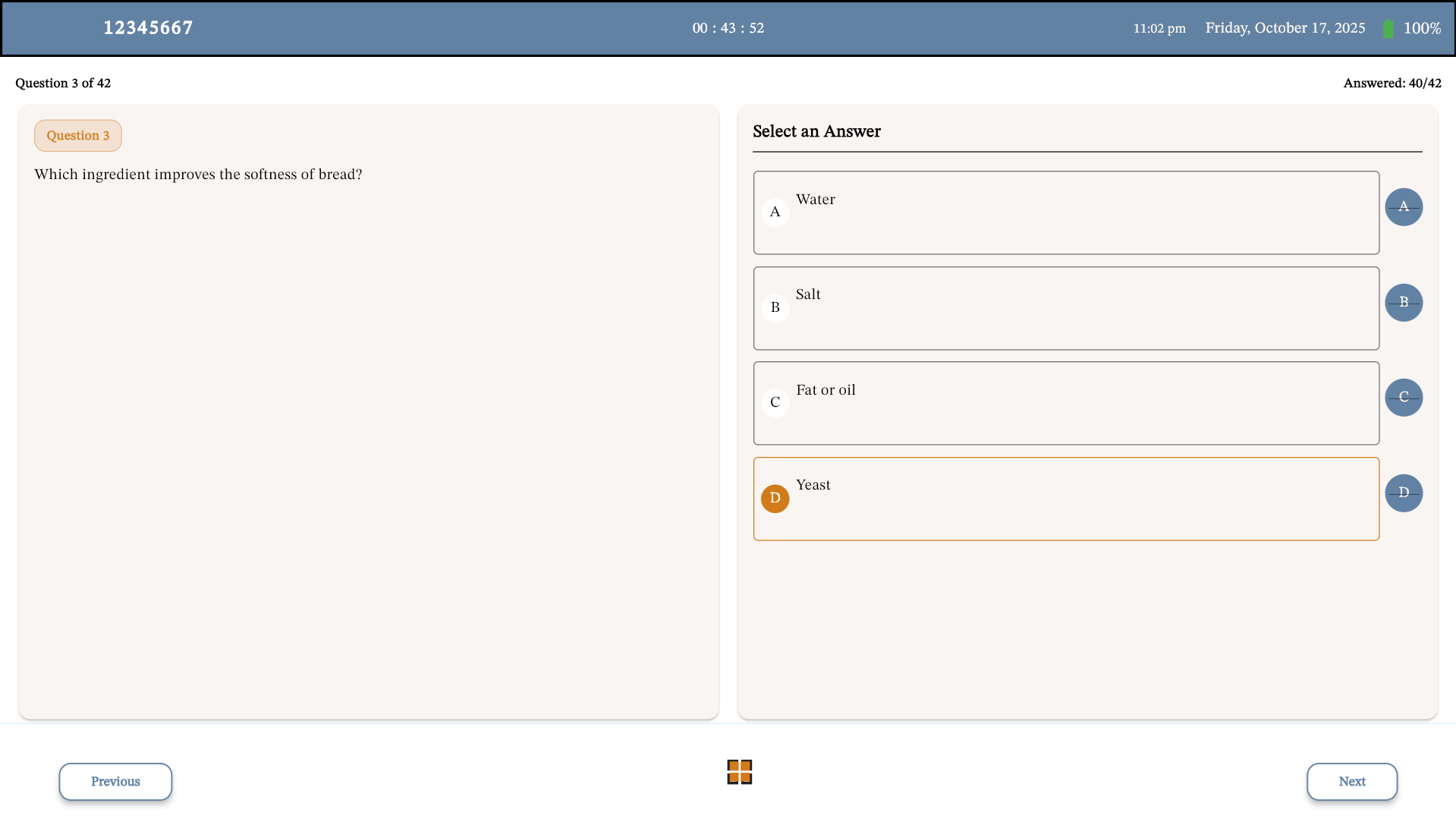Go back with the Previous button

(115, 782)
